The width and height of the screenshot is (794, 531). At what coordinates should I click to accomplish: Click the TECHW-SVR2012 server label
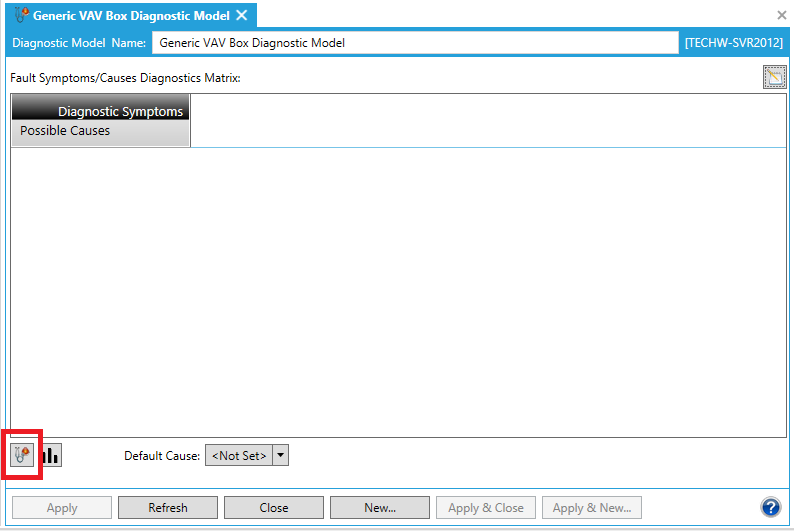pyautogui.click(x=734, y=43)
